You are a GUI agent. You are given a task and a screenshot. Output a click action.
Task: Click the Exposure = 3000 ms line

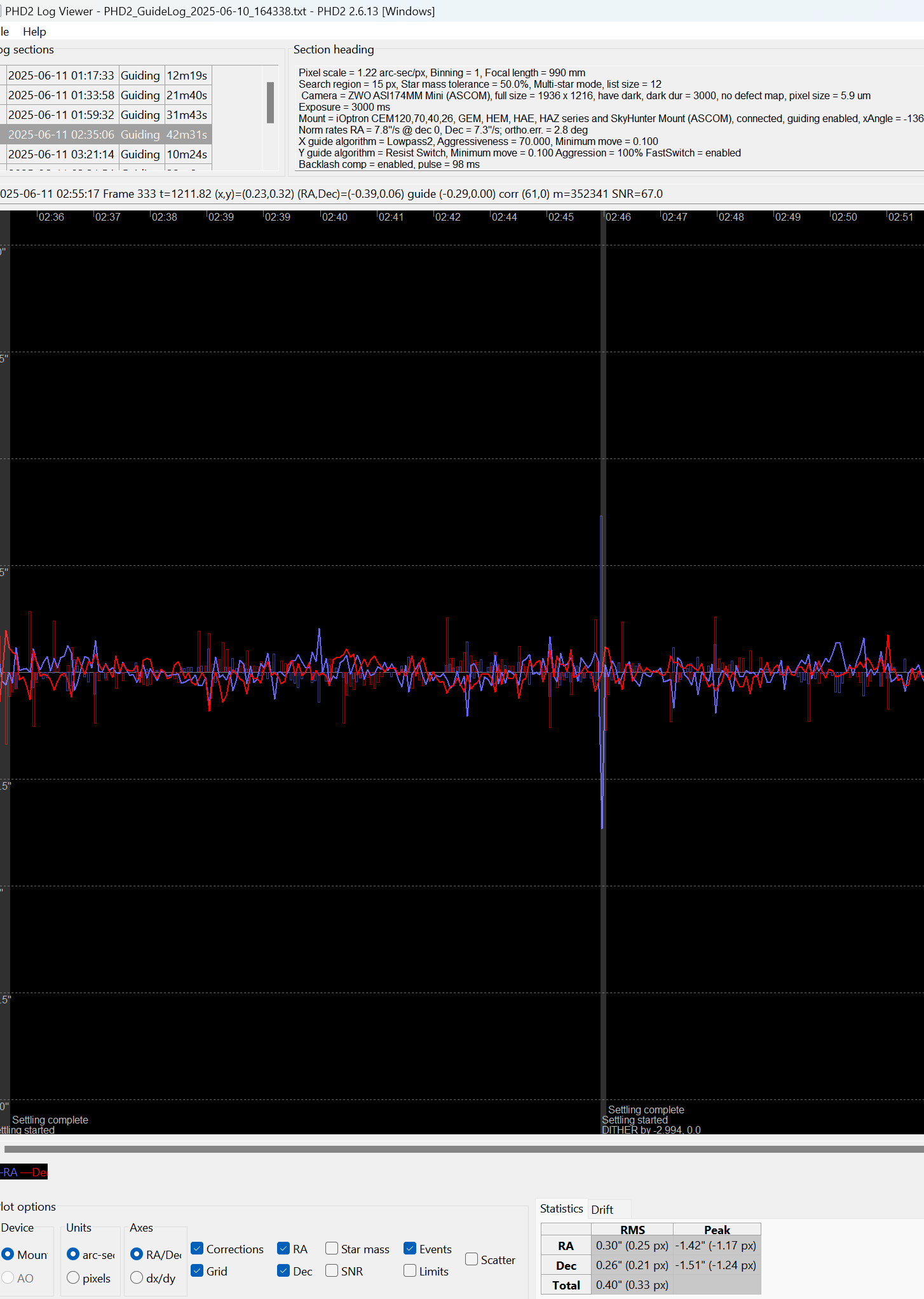coord(344,107)
